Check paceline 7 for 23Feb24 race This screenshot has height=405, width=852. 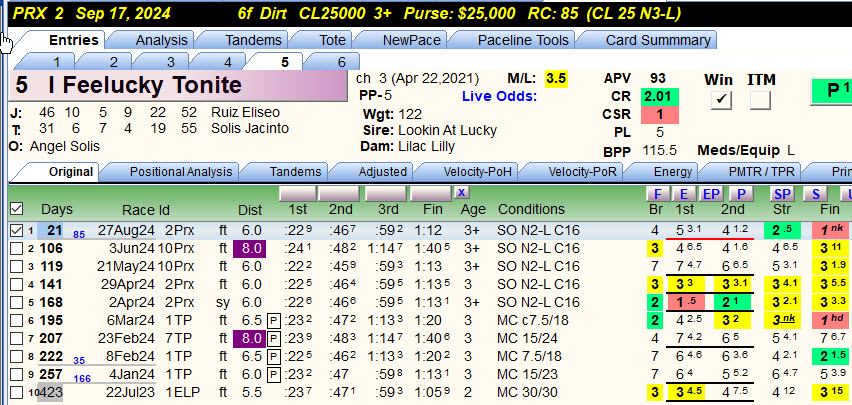click(x=17, y=339)
